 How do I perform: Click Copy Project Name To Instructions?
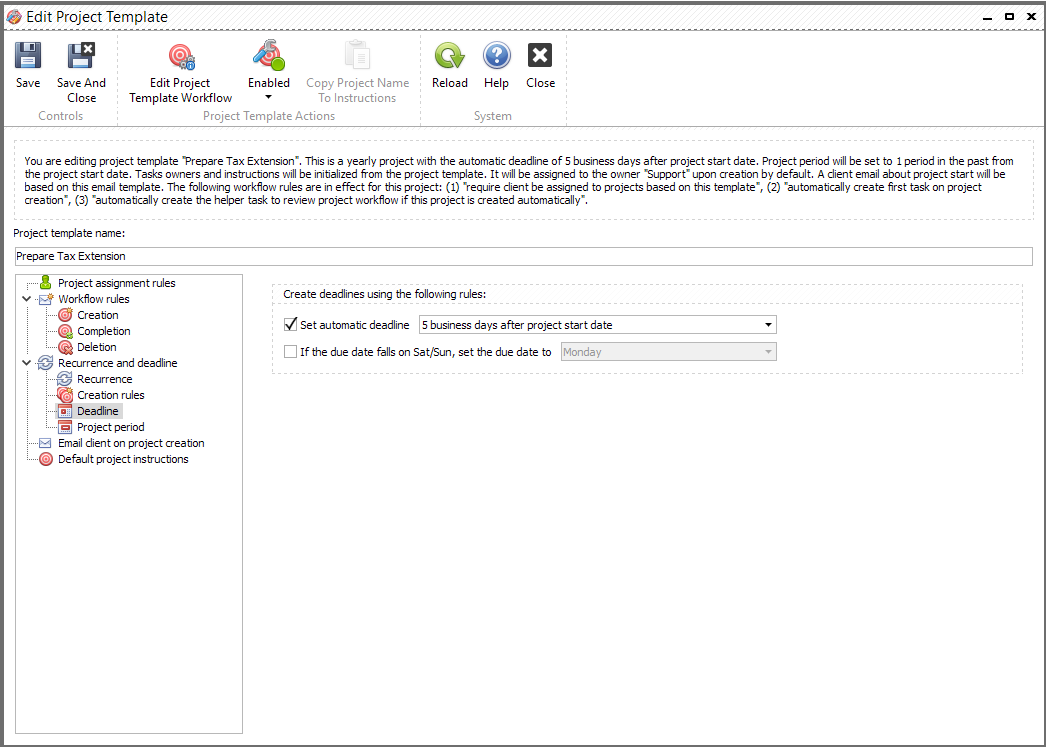click(358, 73)
